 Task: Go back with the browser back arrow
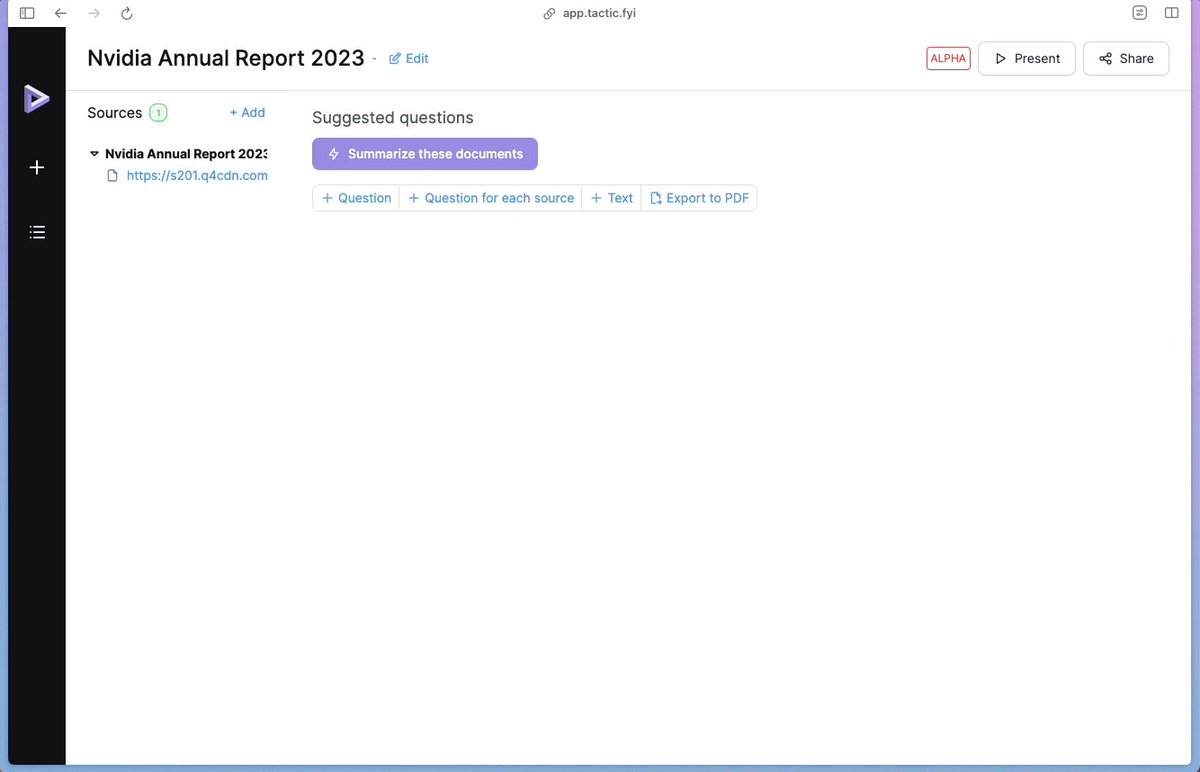(x=61, y=14)
